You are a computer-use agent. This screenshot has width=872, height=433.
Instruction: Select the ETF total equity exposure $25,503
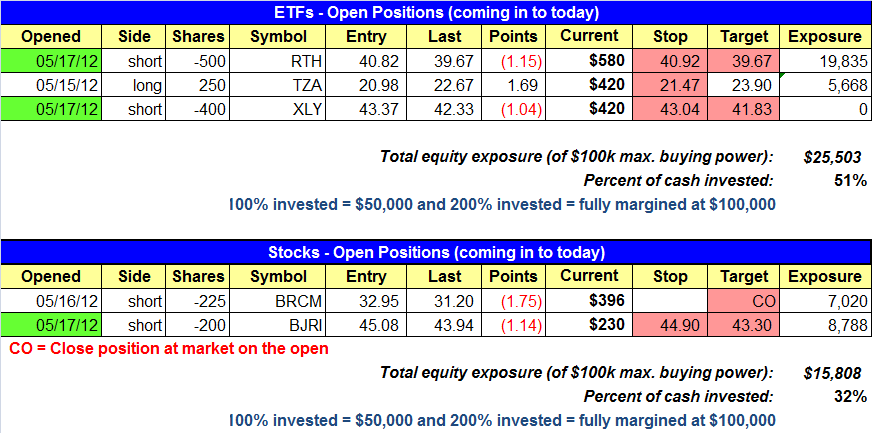tap(835, 158)
